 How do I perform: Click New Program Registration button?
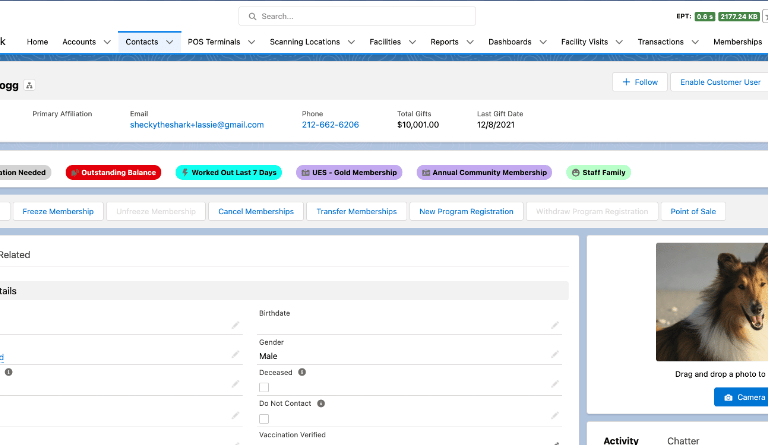click(x=466, y=211)
